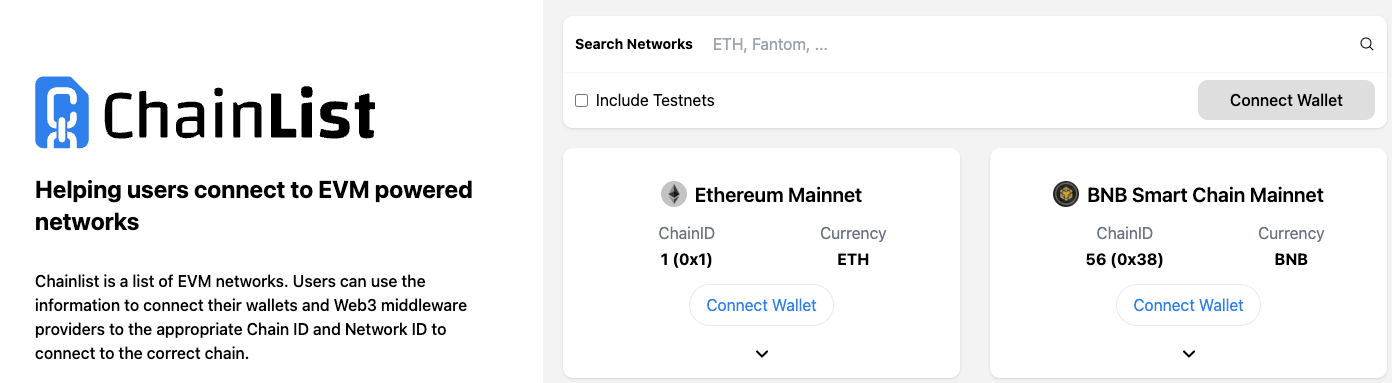
Task: Click the ChainList chain-link logo icon
Action: 62,113
